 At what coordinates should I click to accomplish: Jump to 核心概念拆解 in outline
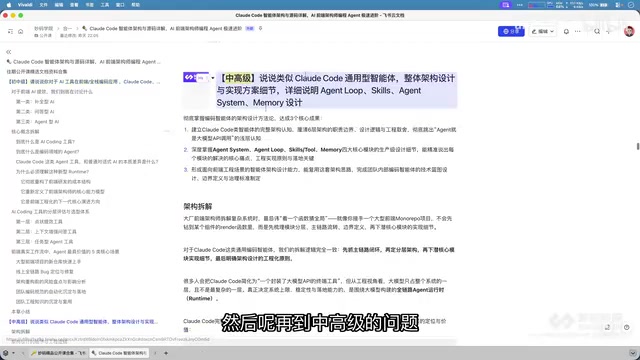(25, 131)
